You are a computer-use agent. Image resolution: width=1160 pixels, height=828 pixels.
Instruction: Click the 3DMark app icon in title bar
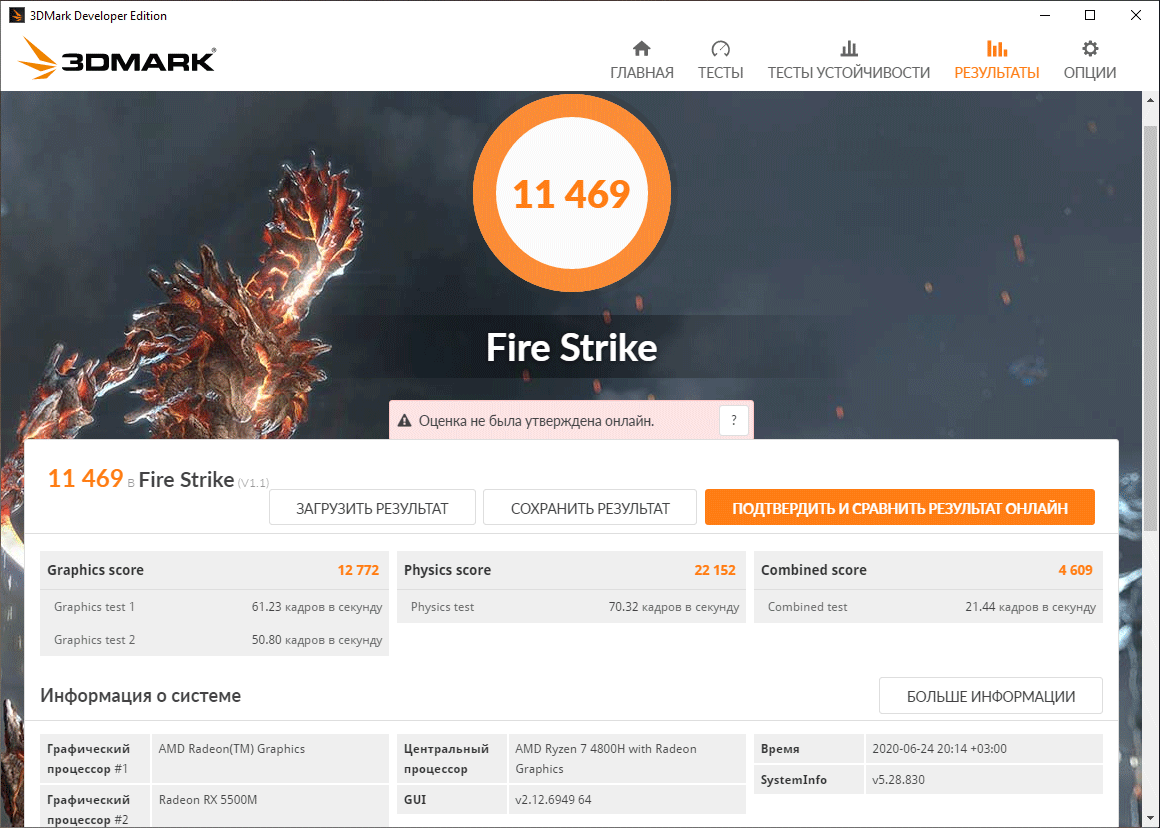click(x=16, y=16)
